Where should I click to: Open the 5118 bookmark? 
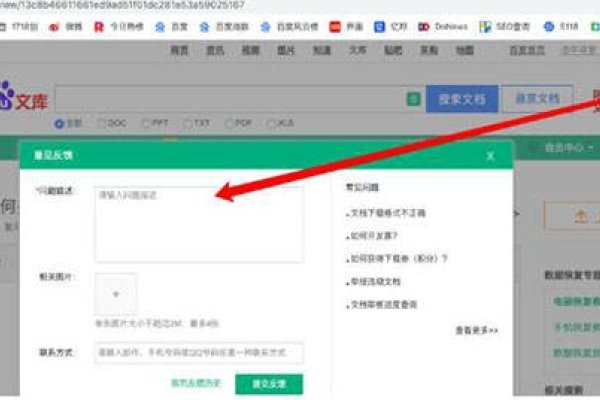point(560,27)
